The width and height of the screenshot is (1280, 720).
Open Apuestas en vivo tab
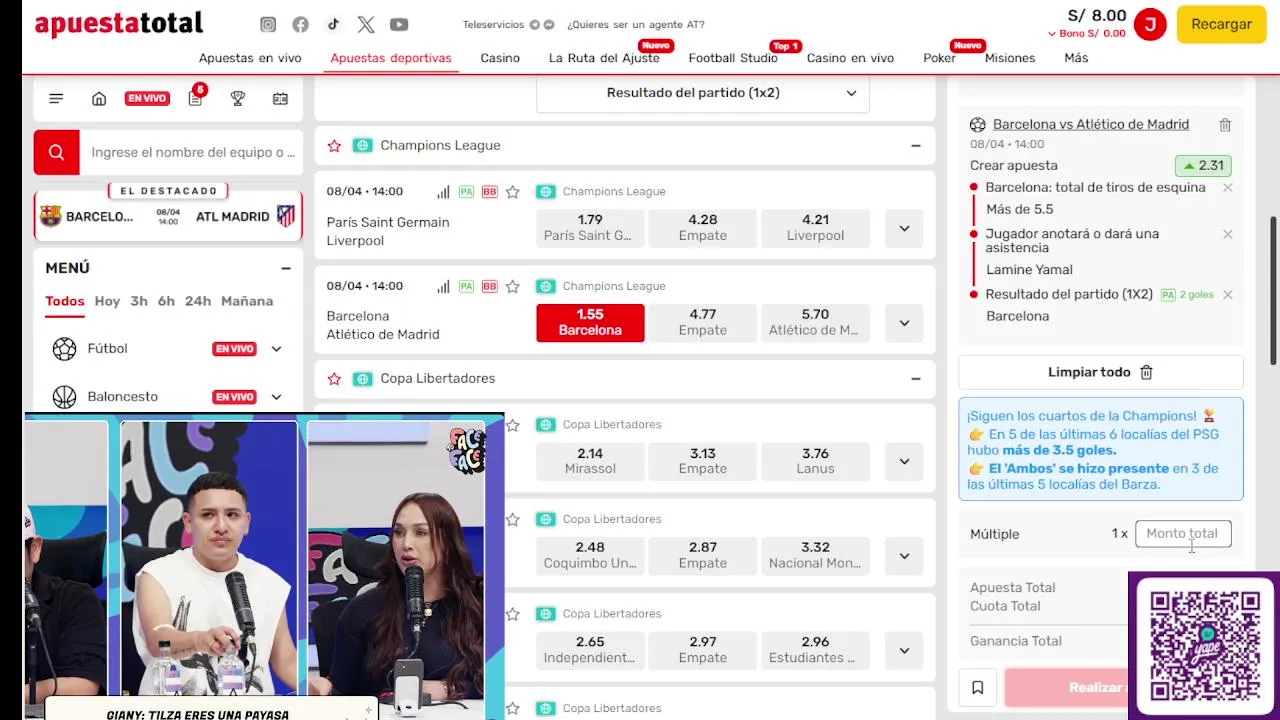coord(250,58)
